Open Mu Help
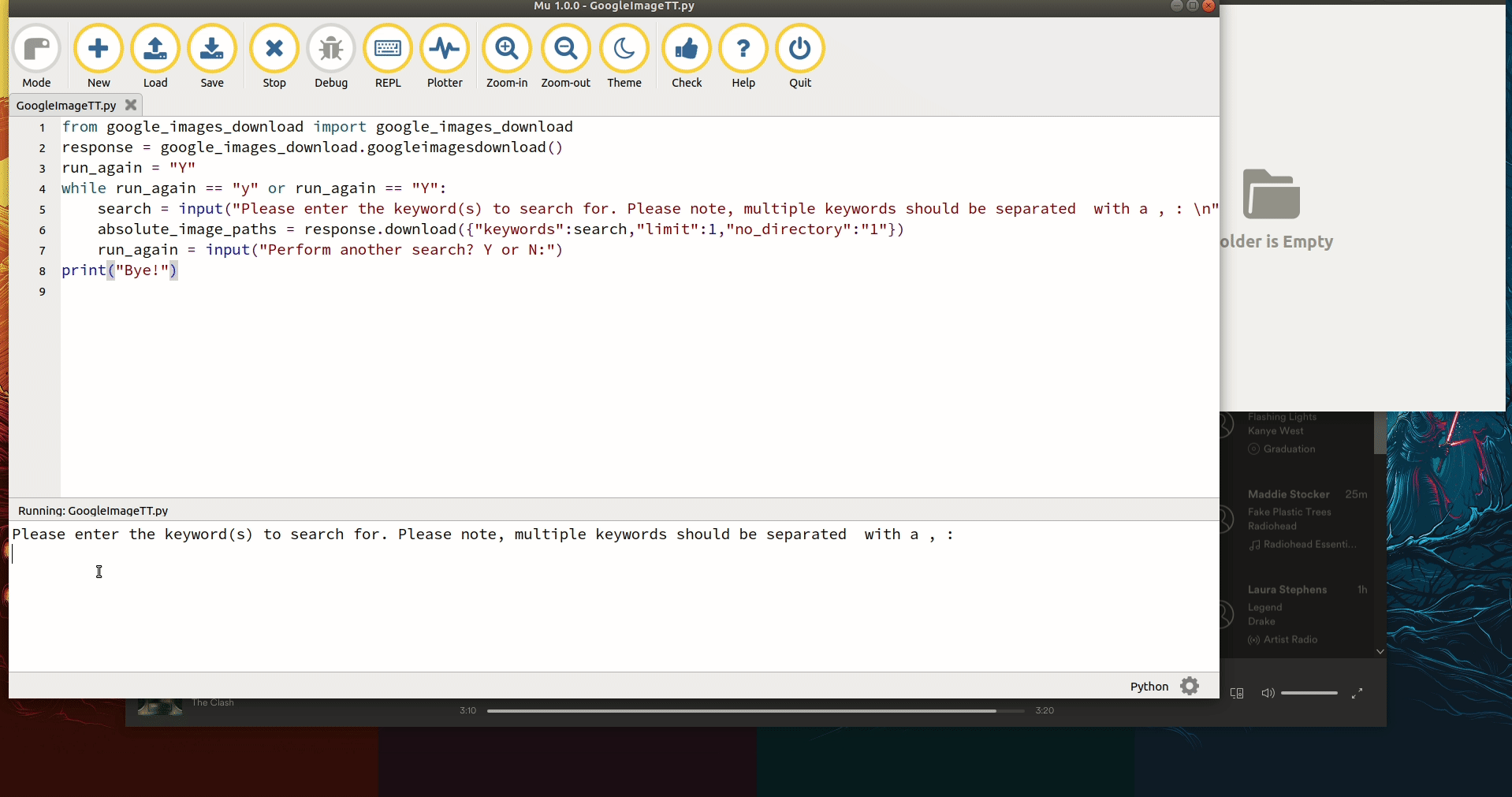Image resolution: width=1512 pixels, height=797 pixels. (743, 56)
